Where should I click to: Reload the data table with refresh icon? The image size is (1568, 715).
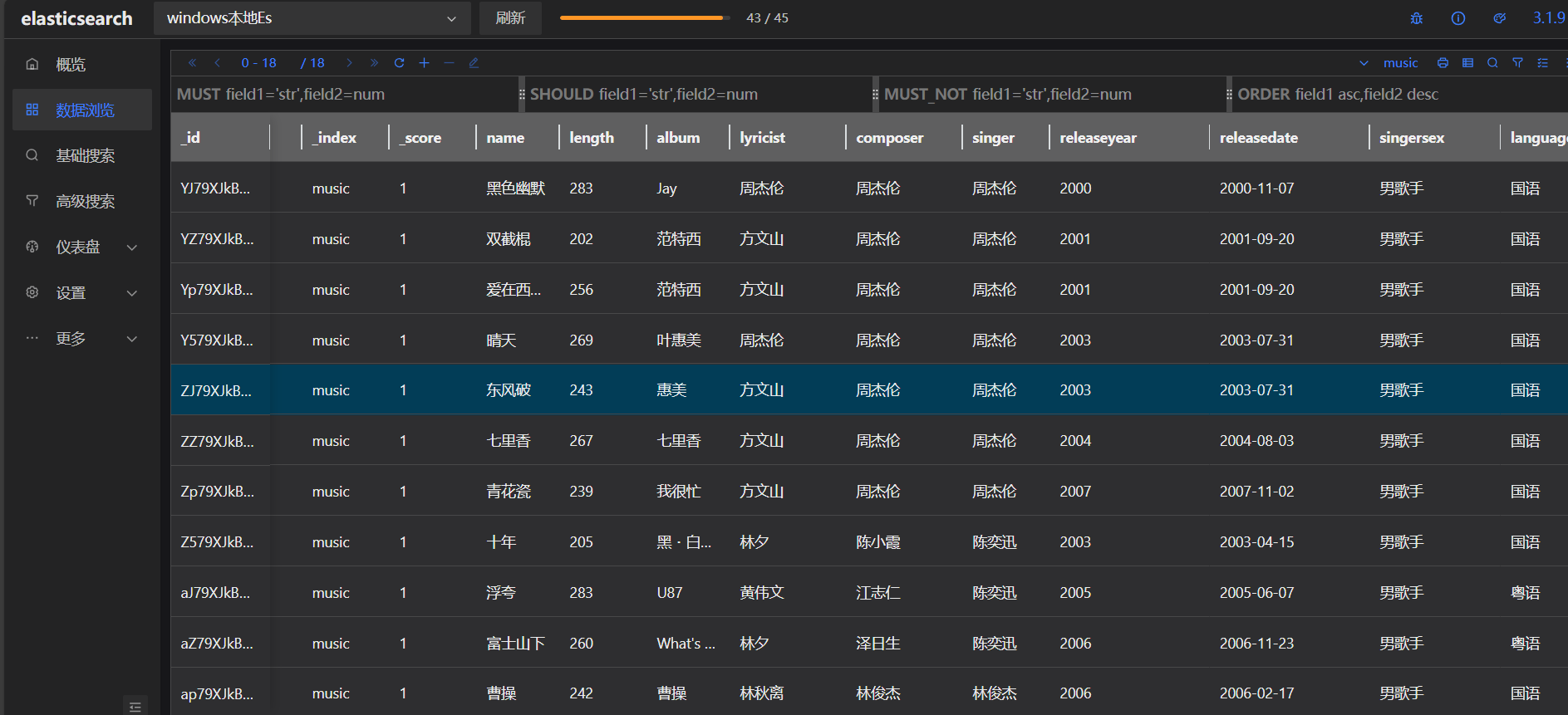399,63
